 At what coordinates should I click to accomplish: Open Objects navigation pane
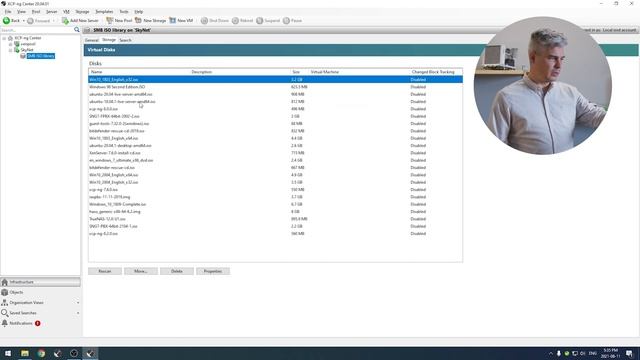tap(40, 292)
